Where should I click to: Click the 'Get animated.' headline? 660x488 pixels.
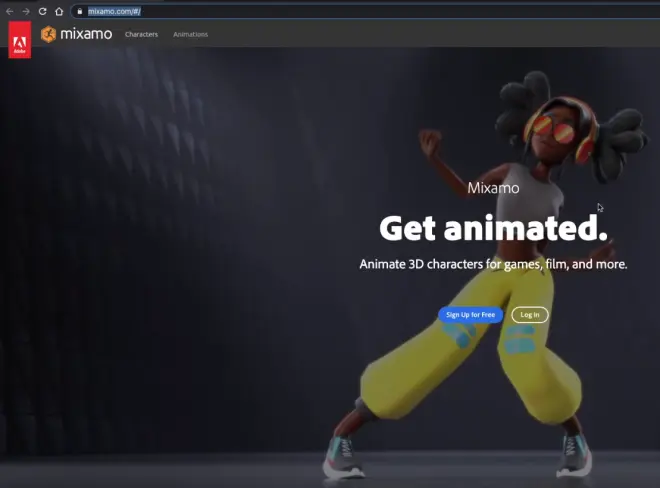coord(493,228)
